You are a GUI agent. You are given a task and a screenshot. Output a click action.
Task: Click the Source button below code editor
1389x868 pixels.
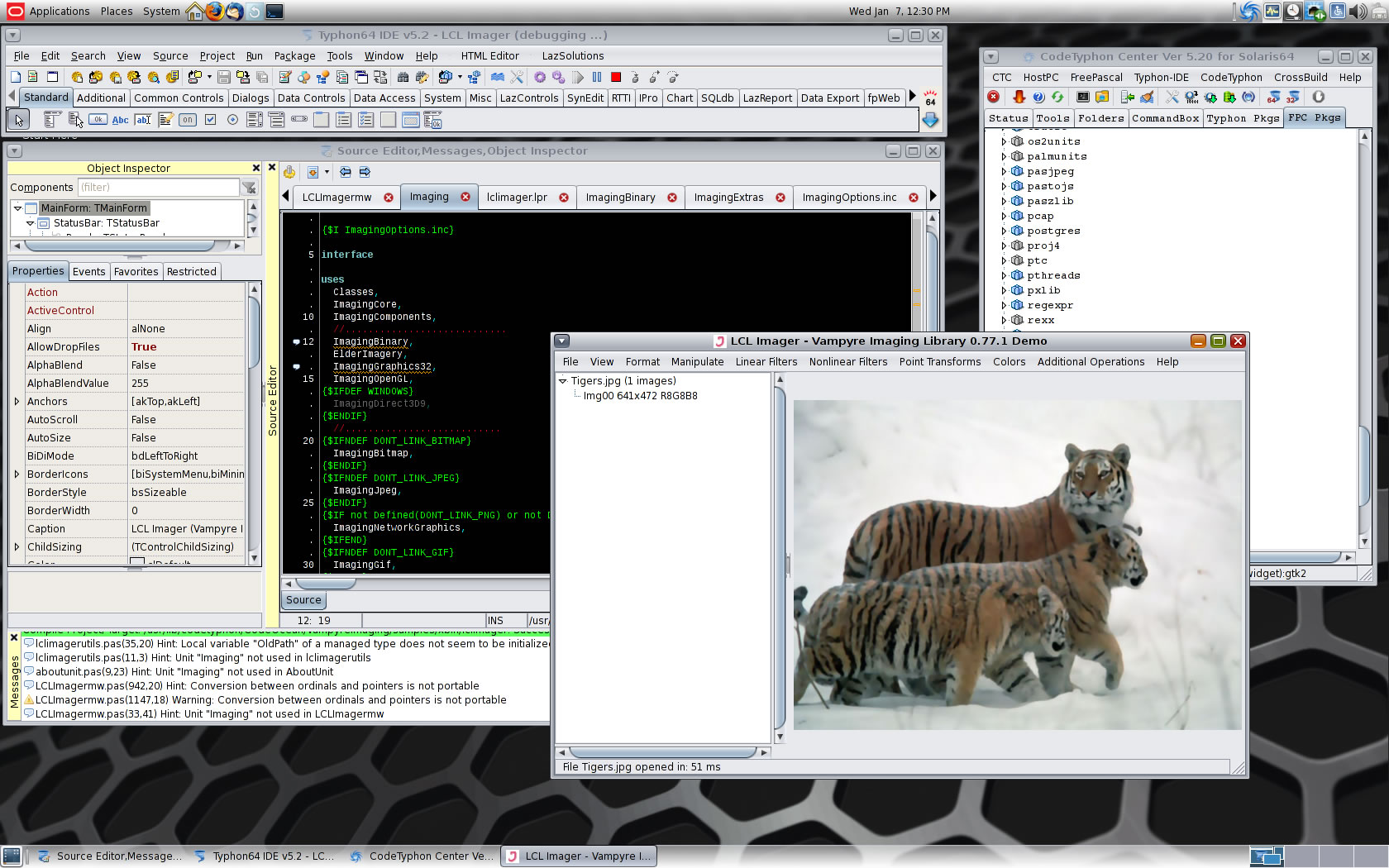point(303,600)
